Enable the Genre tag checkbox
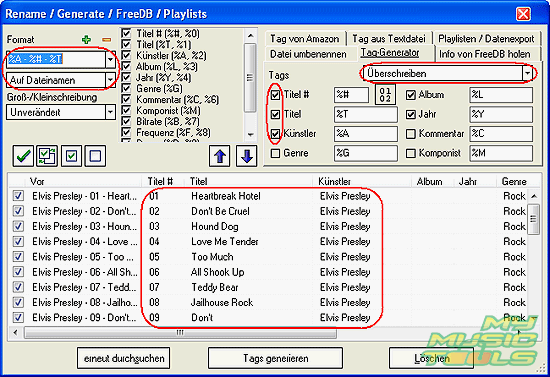The width and height of the screenshot is (550, 377). pyautogui.click(x=275, y=153)
